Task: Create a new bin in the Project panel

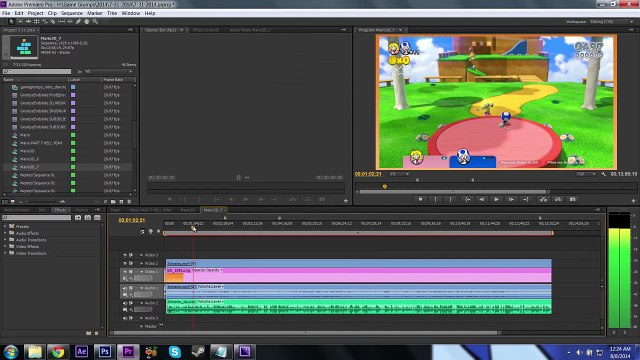Action: [113, 202]
